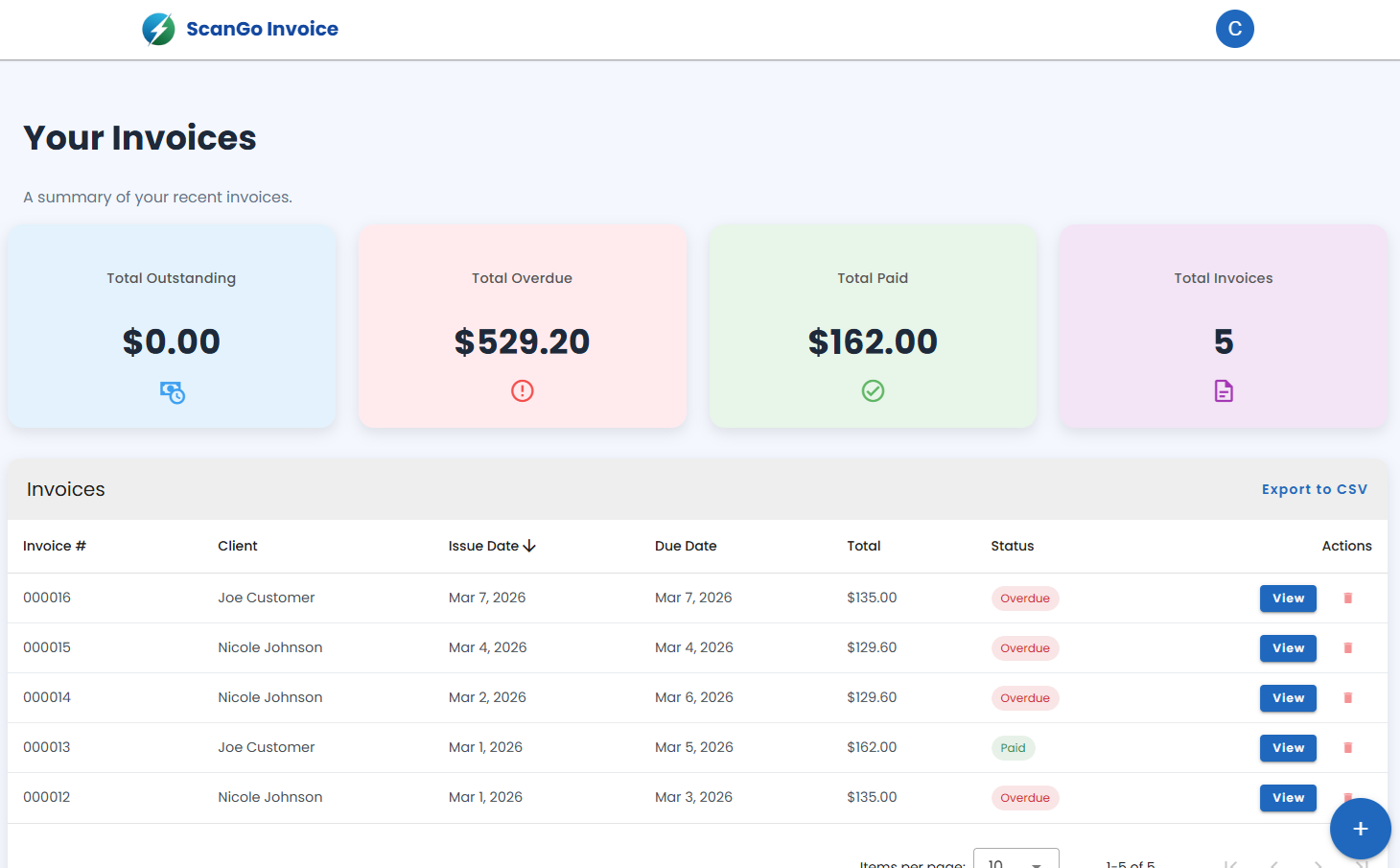Select invoice number 000015 cell
The height and width of the screenshot is (868, 1400).
(x=47, y=647)
